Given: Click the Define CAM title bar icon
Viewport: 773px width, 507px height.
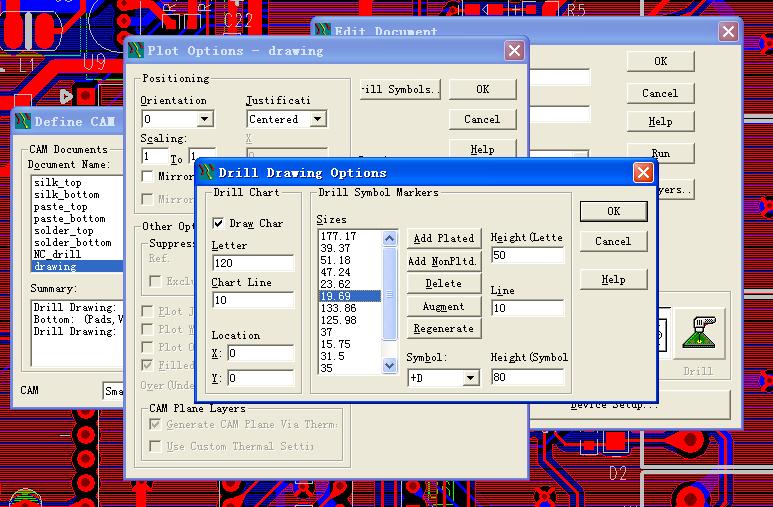Looking at the screenshot, I should [x=23, y=122].
